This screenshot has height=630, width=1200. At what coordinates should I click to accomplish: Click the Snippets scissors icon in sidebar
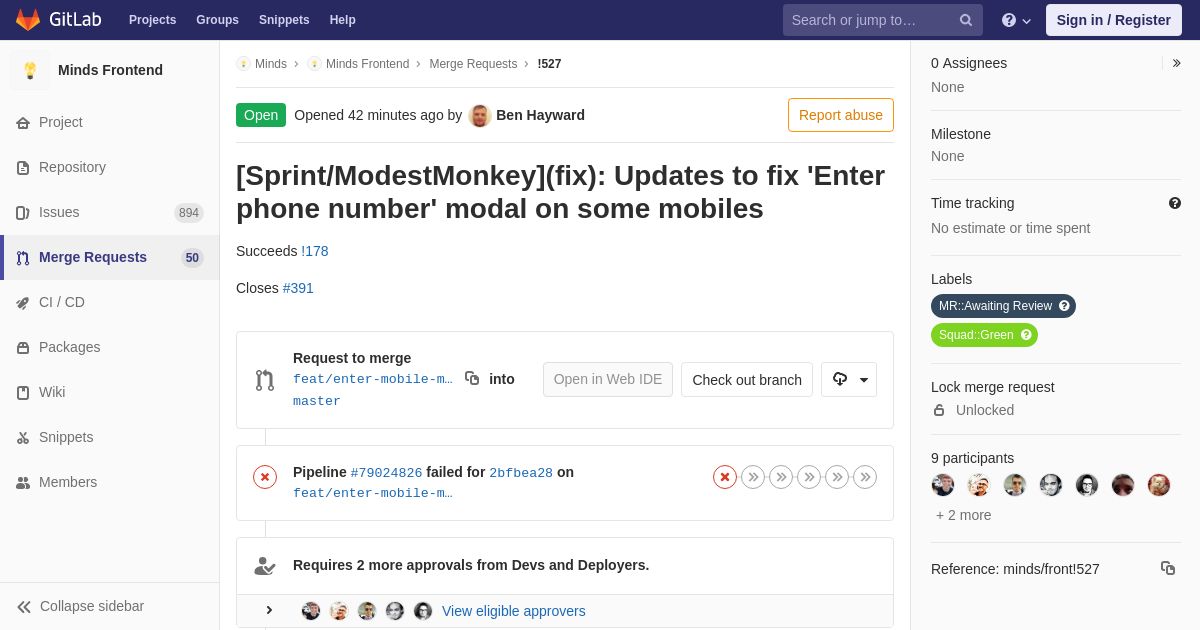(23, 438)
